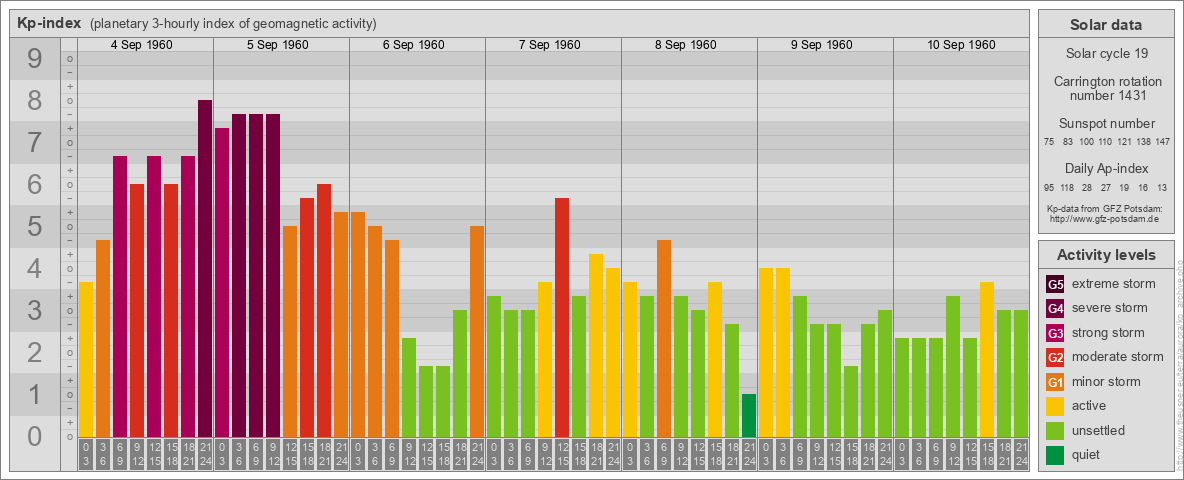Click the 'Daily Ap-index' label
Image resolution: width=1184 pixels, height=480 pixels.
tap(1106, 168)
